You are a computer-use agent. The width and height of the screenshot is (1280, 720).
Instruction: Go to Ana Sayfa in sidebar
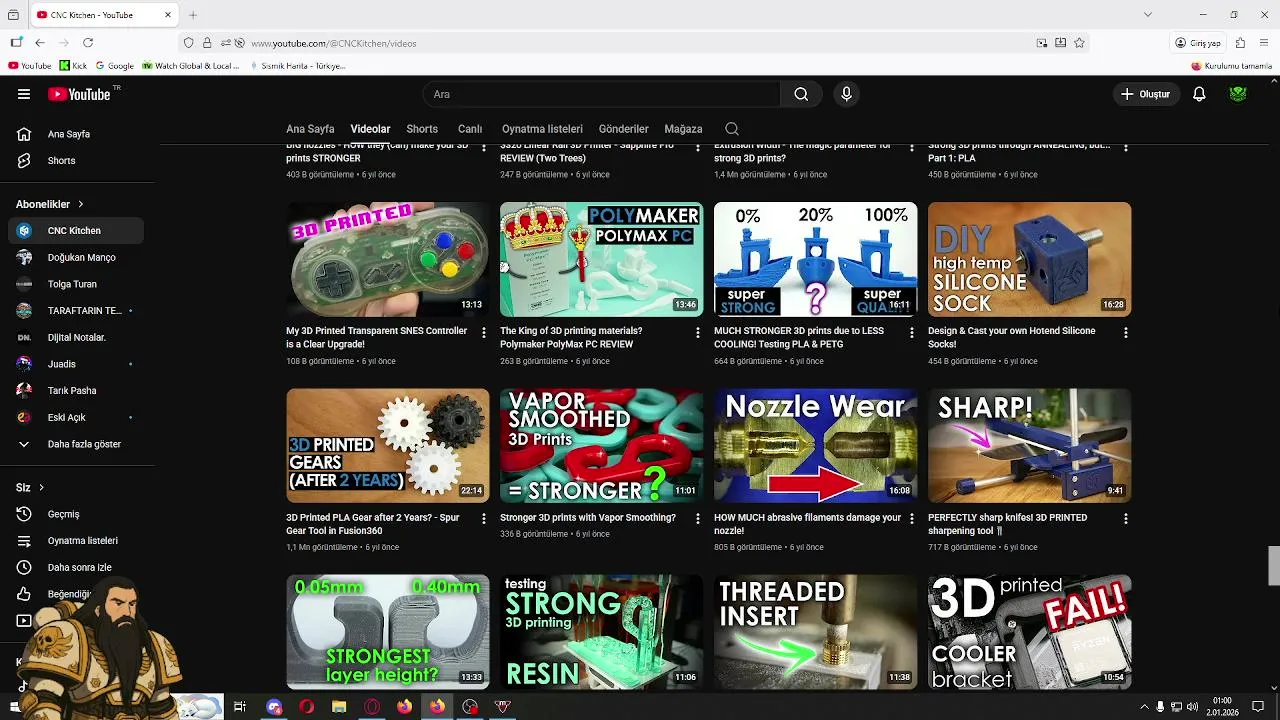(76, 134)
